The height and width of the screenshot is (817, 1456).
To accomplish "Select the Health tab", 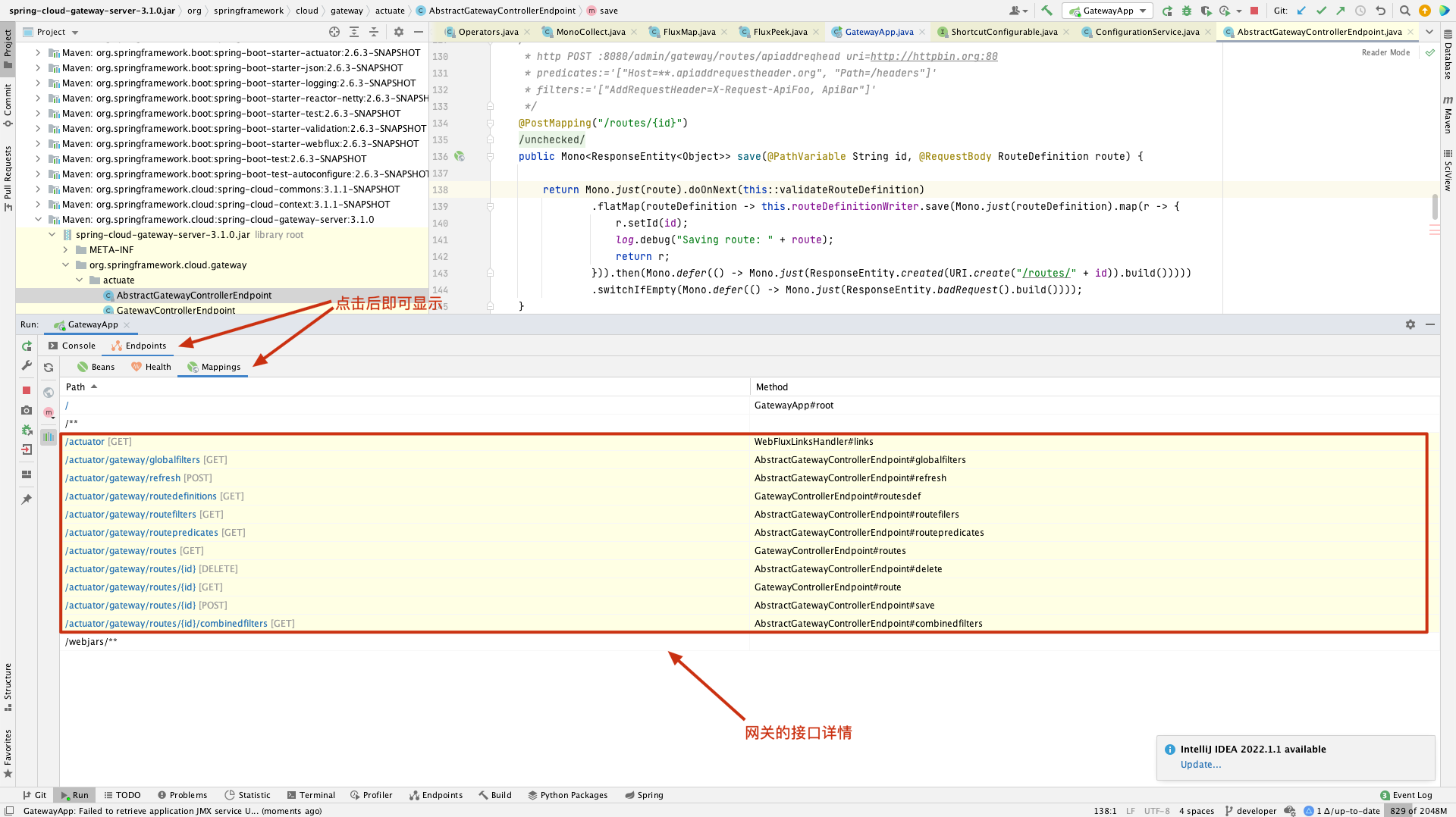I will [152, 368].
